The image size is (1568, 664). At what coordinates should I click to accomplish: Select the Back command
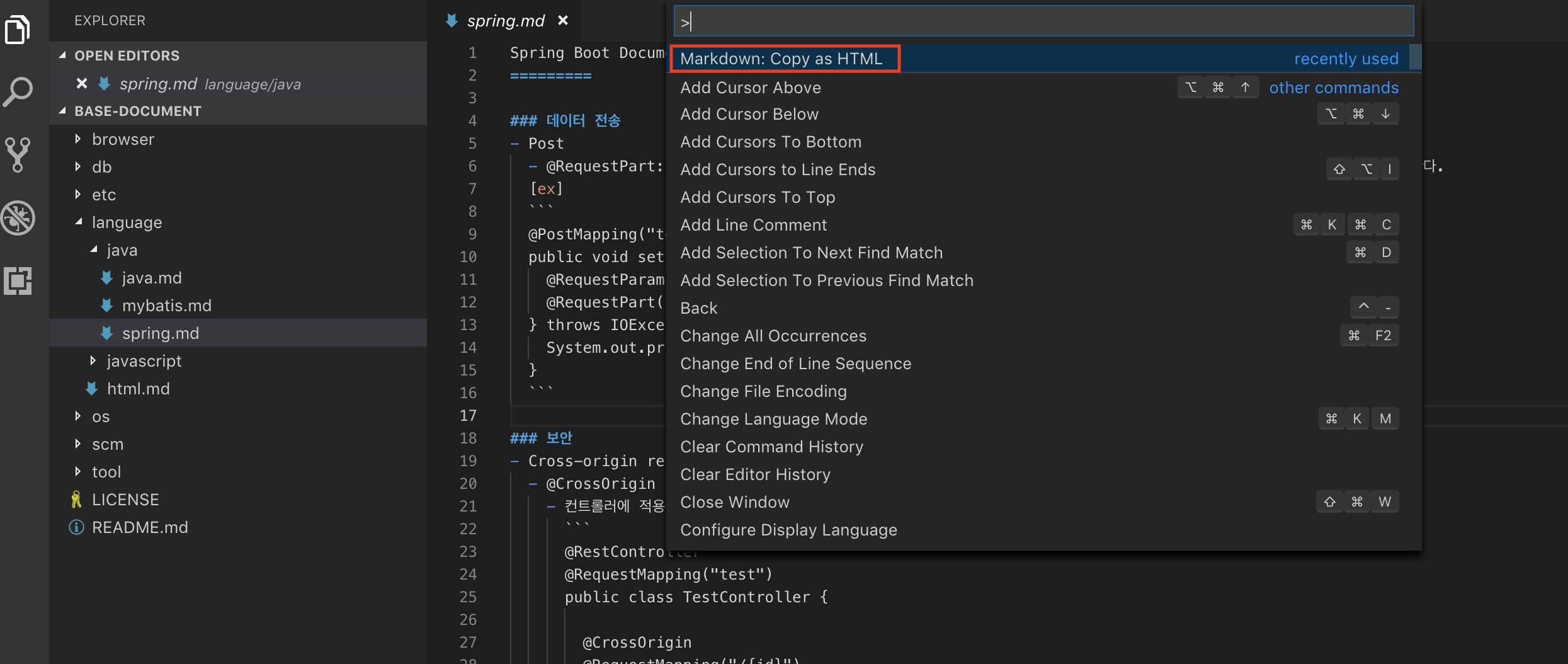(x=1043, y=308)
